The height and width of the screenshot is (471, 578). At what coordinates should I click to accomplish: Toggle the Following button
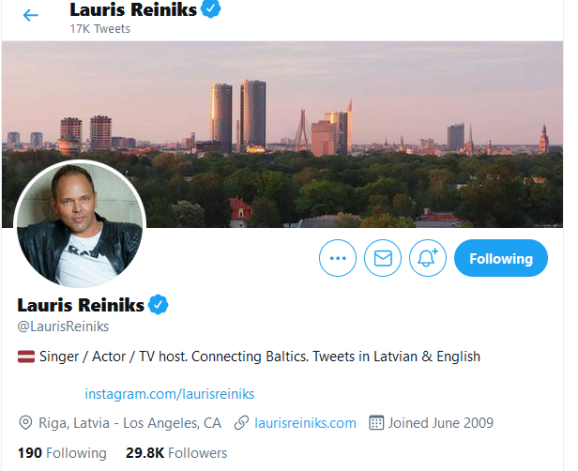coord(501,258)
